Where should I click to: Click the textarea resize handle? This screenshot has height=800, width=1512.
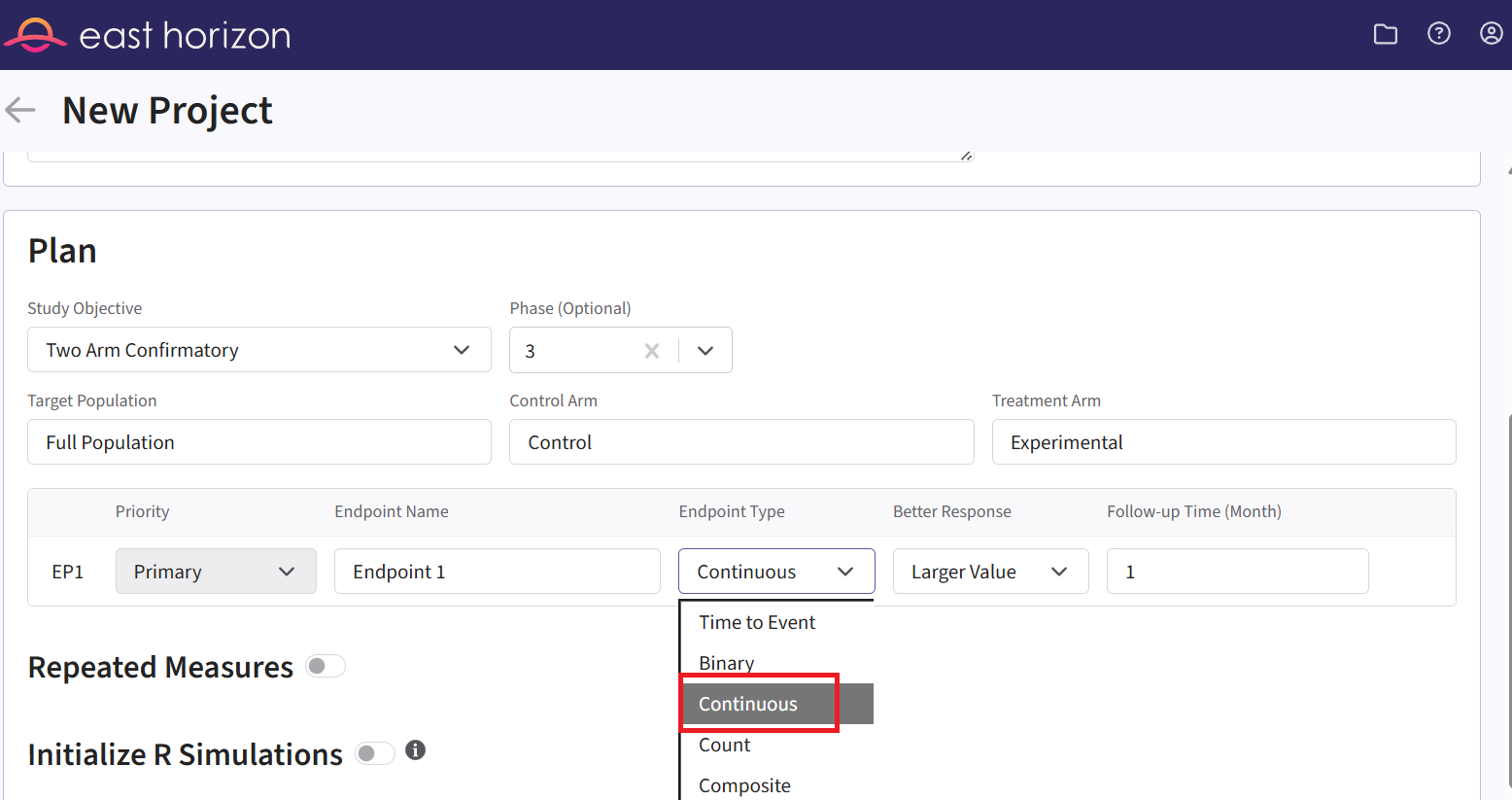(966, 156)
